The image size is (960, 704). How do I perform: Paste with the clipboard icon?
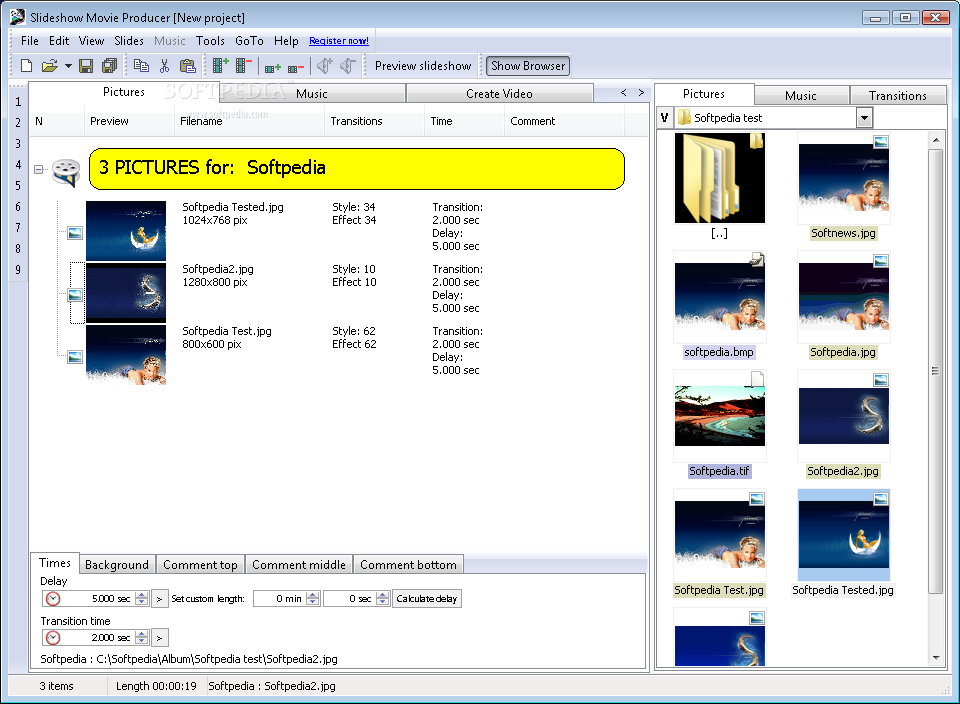(187, 66)
